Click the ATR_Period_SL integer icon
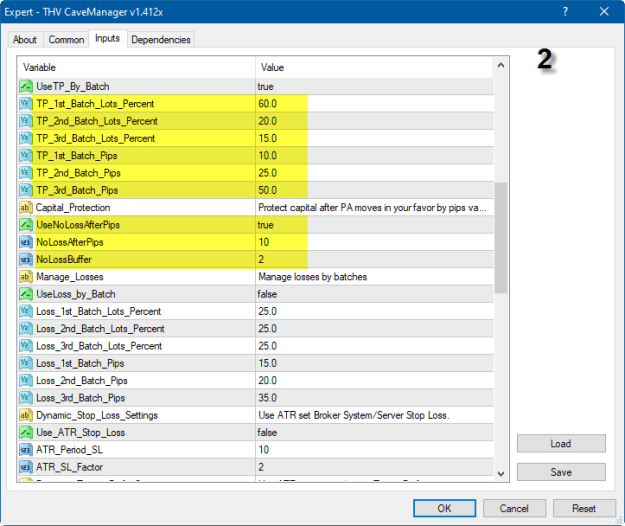 pos(26,450)
